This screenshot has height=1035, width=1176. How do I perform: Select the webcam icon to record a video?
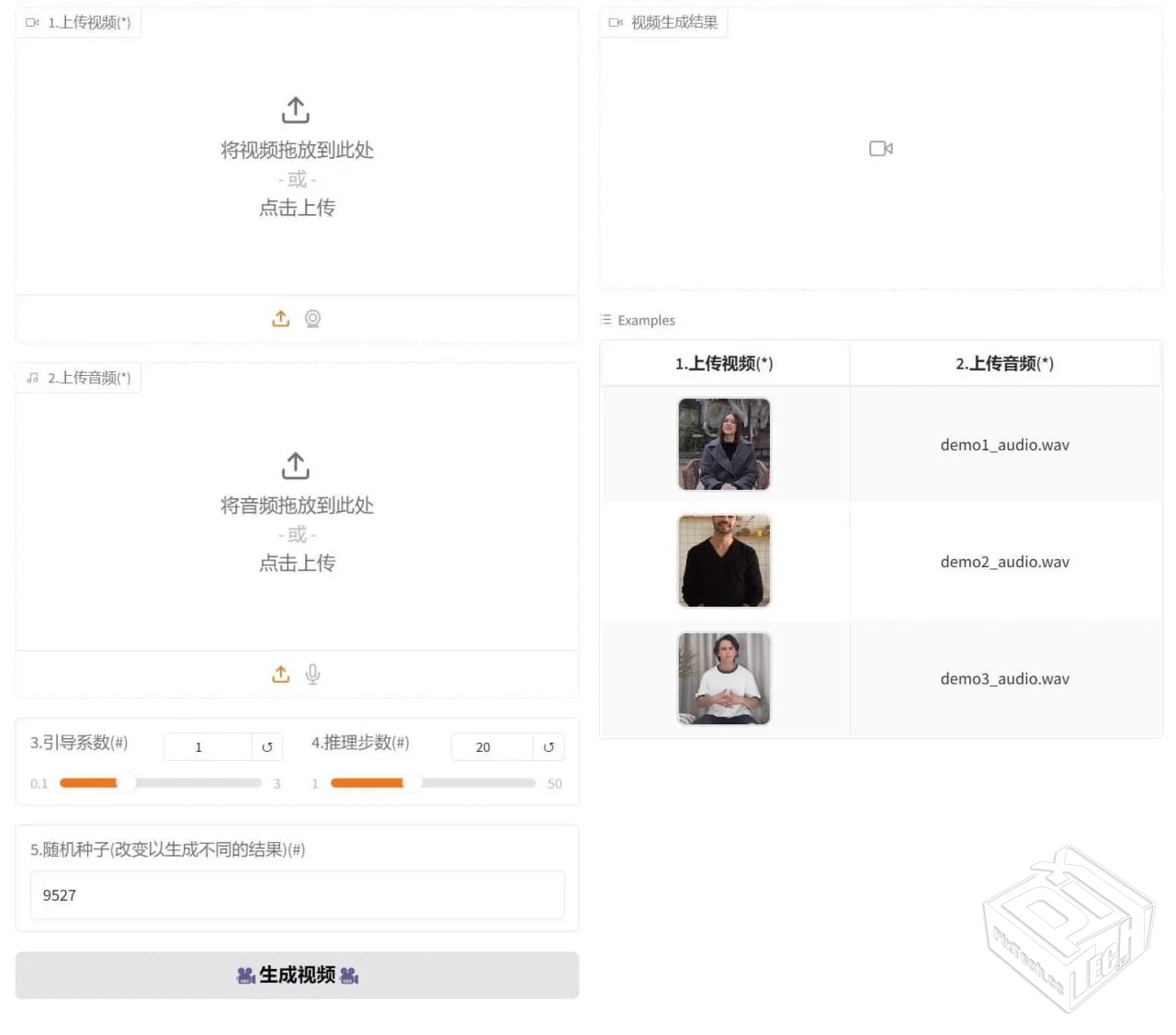pos(312,318)
